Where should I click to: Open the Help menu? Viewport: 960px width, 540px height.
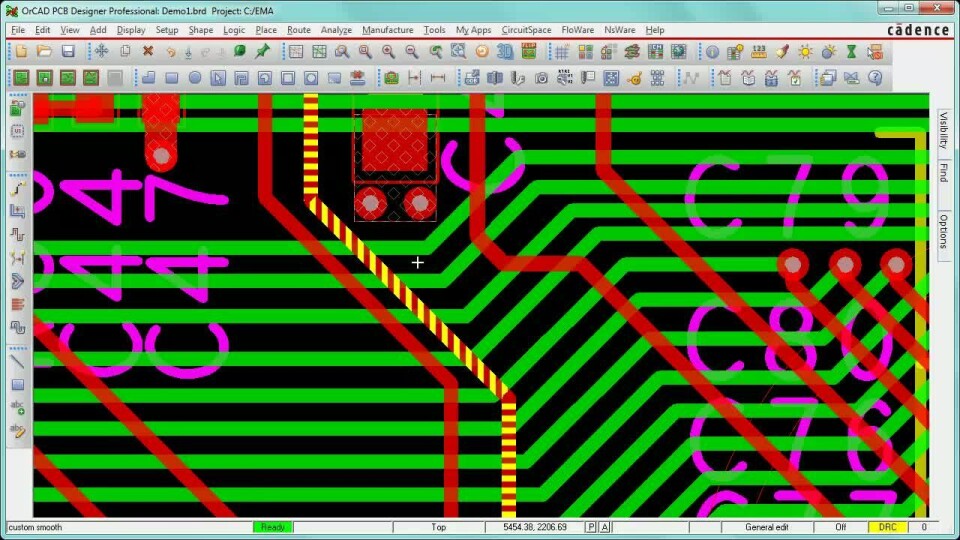[654, 30]
